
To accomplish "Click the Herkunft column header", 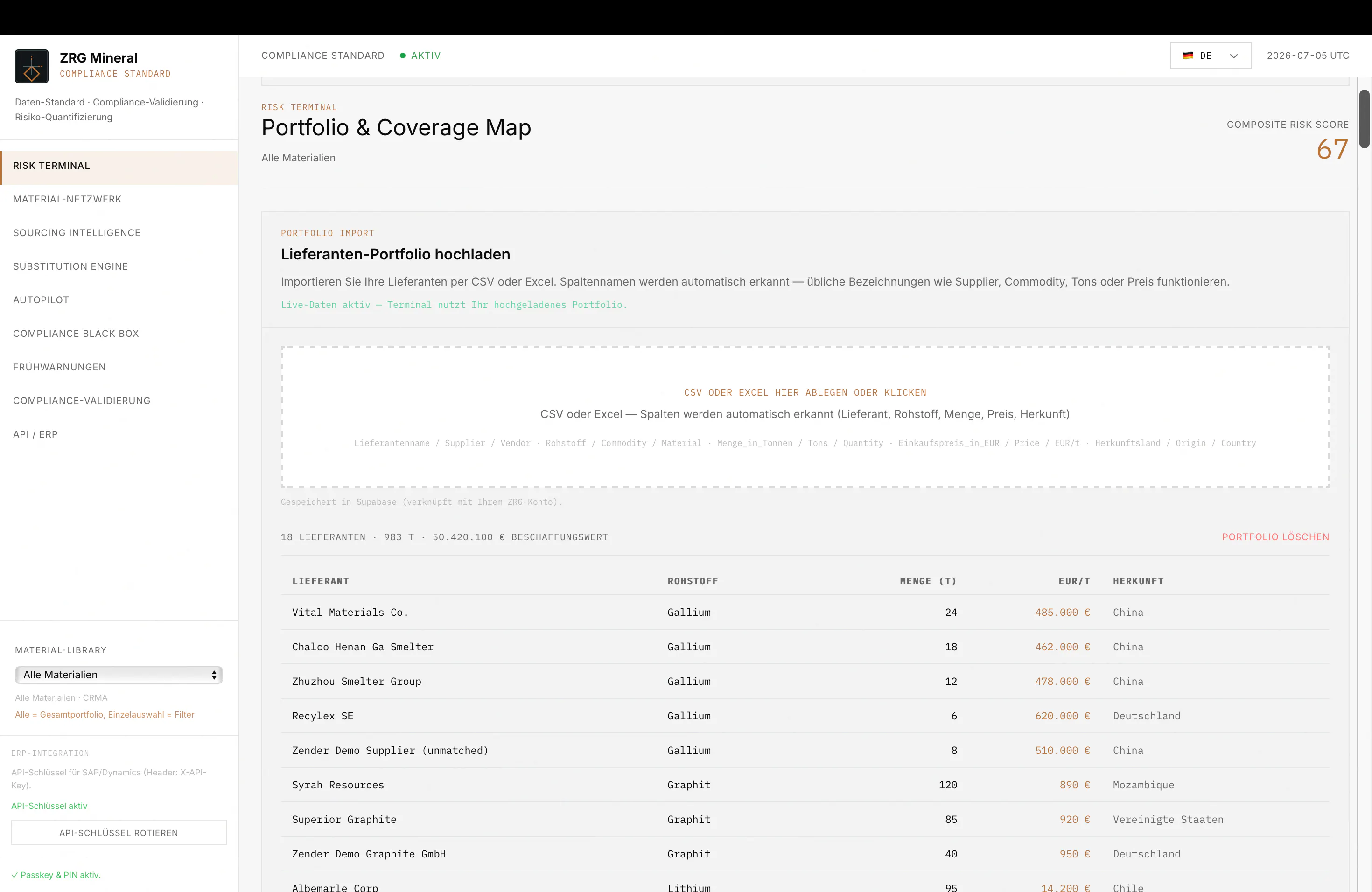I will point(1138,581).
